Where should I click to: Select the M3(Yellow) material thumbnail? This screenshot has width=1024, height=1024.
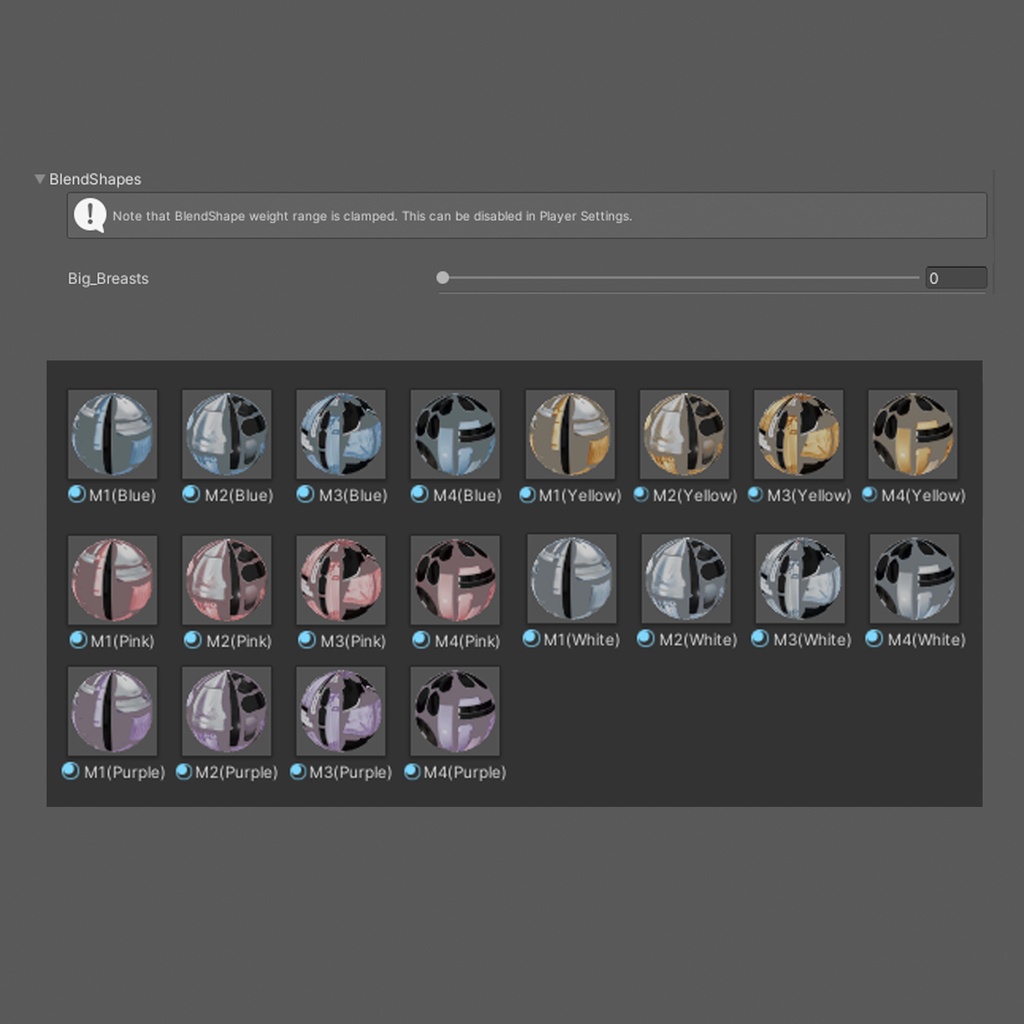pos(799,434)
